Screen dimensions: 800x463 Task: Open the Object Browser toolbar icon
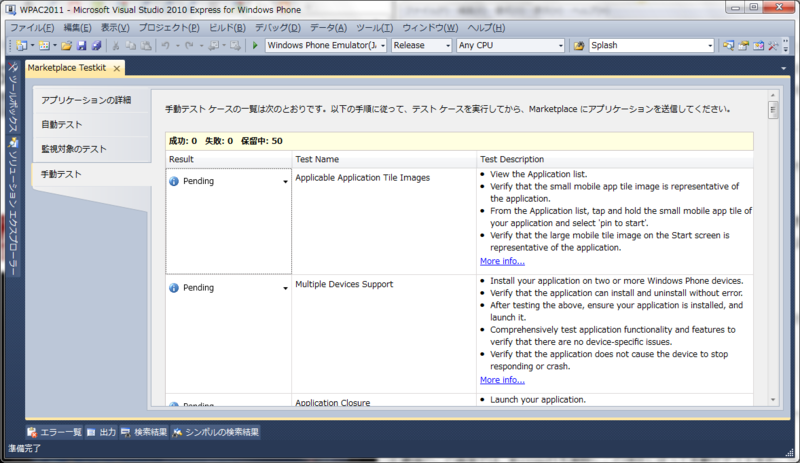click(x=759, y=45)
